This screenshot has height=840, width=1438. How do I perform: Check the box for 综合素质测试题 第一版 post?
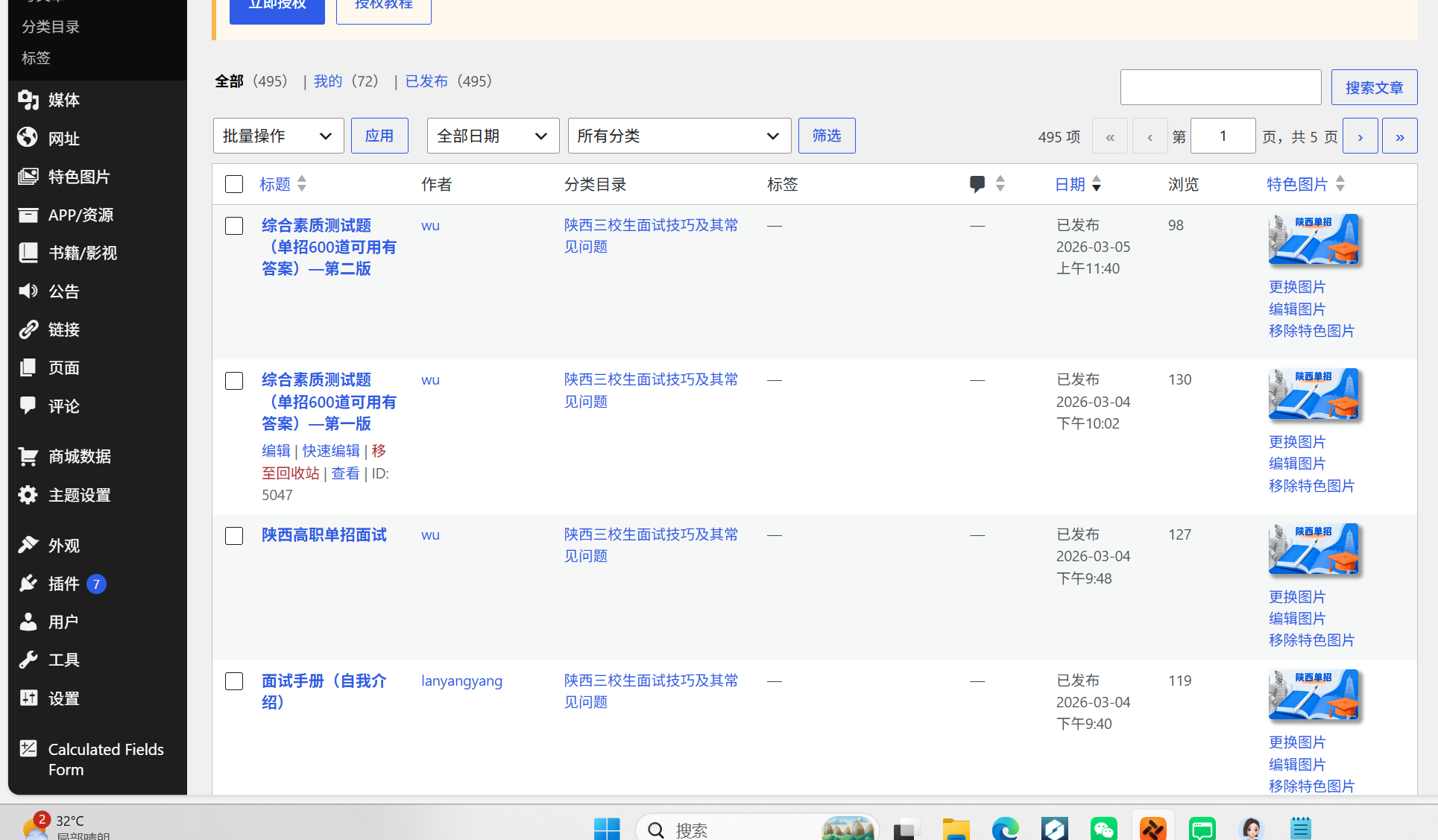tap(234, 381)
